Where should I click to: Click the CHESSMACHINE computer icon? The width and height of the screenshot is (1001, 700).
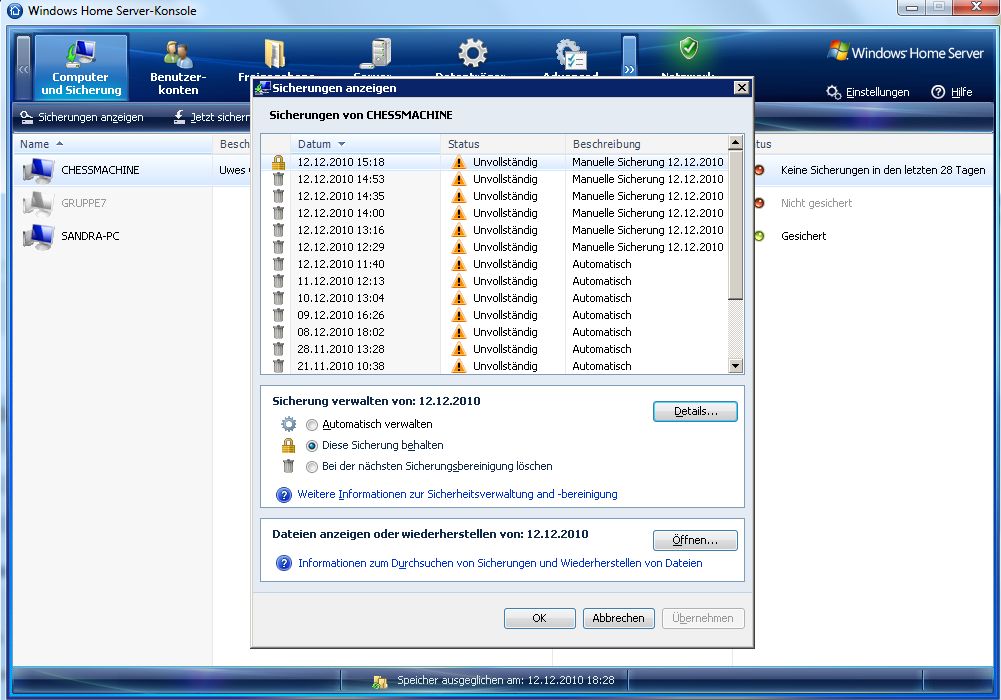(38, 170)
